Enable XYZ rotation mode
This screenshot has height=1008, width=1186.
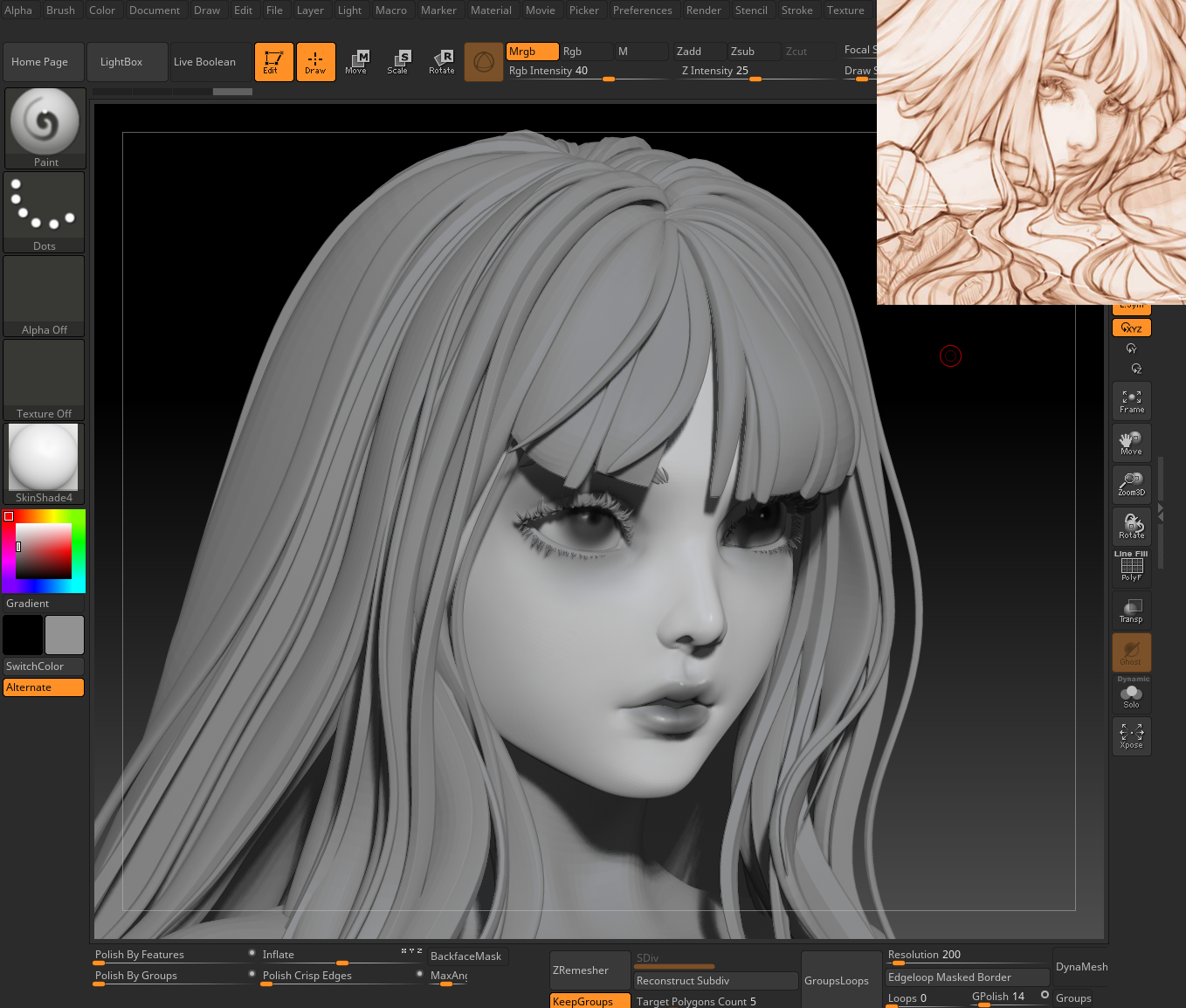click(1131, 328)
